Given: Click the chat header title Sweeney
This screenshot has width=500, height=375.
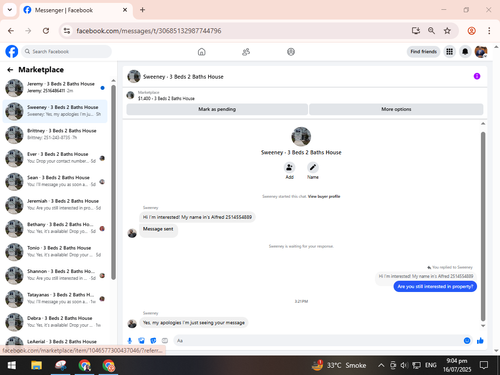Looking at the screenshot, I should tap(183, 77).
